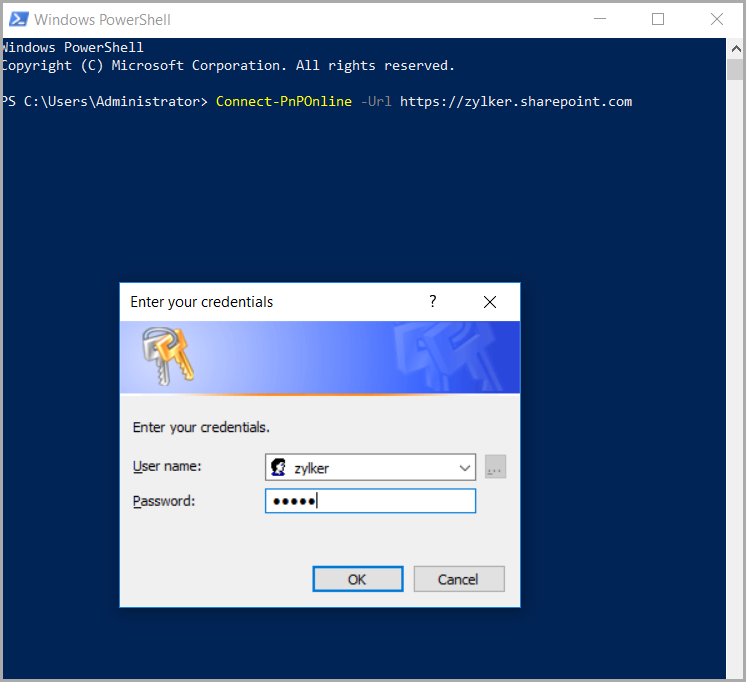Screen dimensions: 746x682
Task: Click the 'User name:' label
Action: [167, 466]
